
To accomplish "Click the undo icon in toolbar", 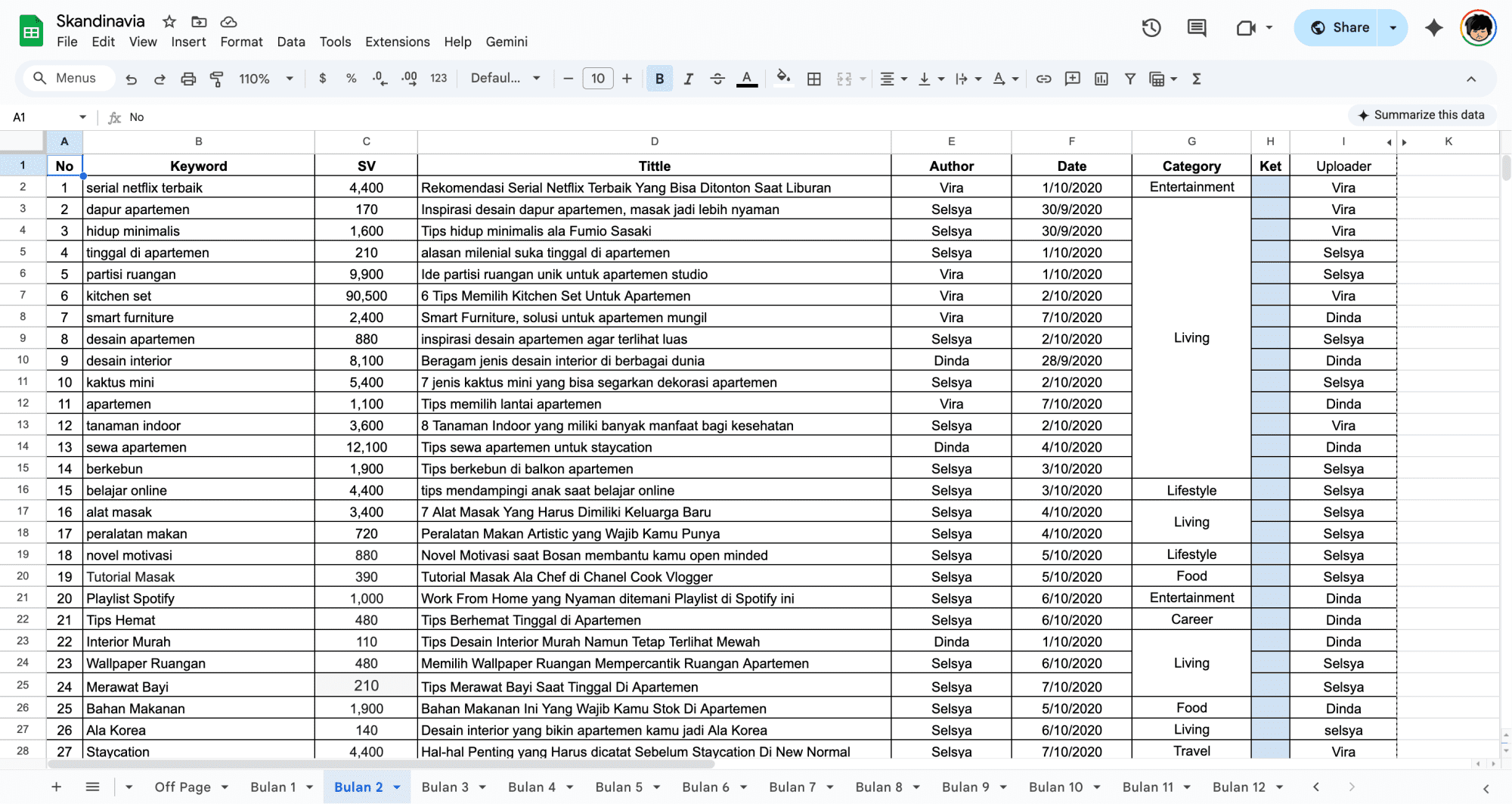I will (132, 79).
